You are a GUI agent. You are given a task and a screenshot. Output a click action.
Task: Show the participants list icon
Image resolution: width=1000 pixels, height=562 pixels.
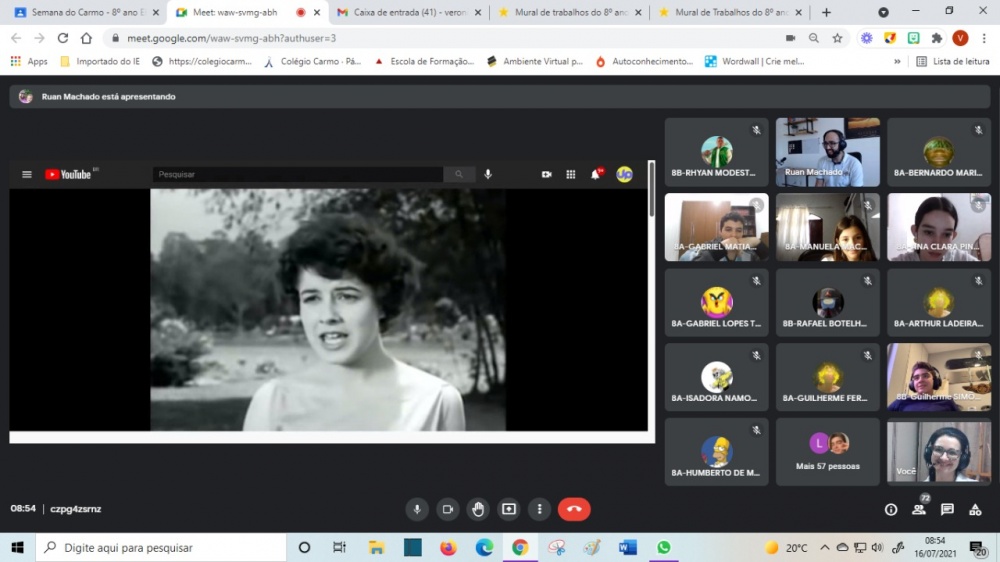point(919,509)
